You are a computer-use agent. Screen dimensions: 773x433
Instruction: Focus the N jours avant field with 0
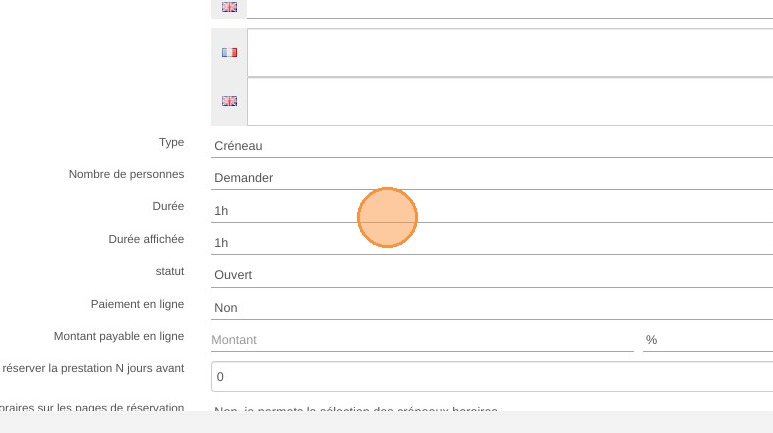click(492, 377)
